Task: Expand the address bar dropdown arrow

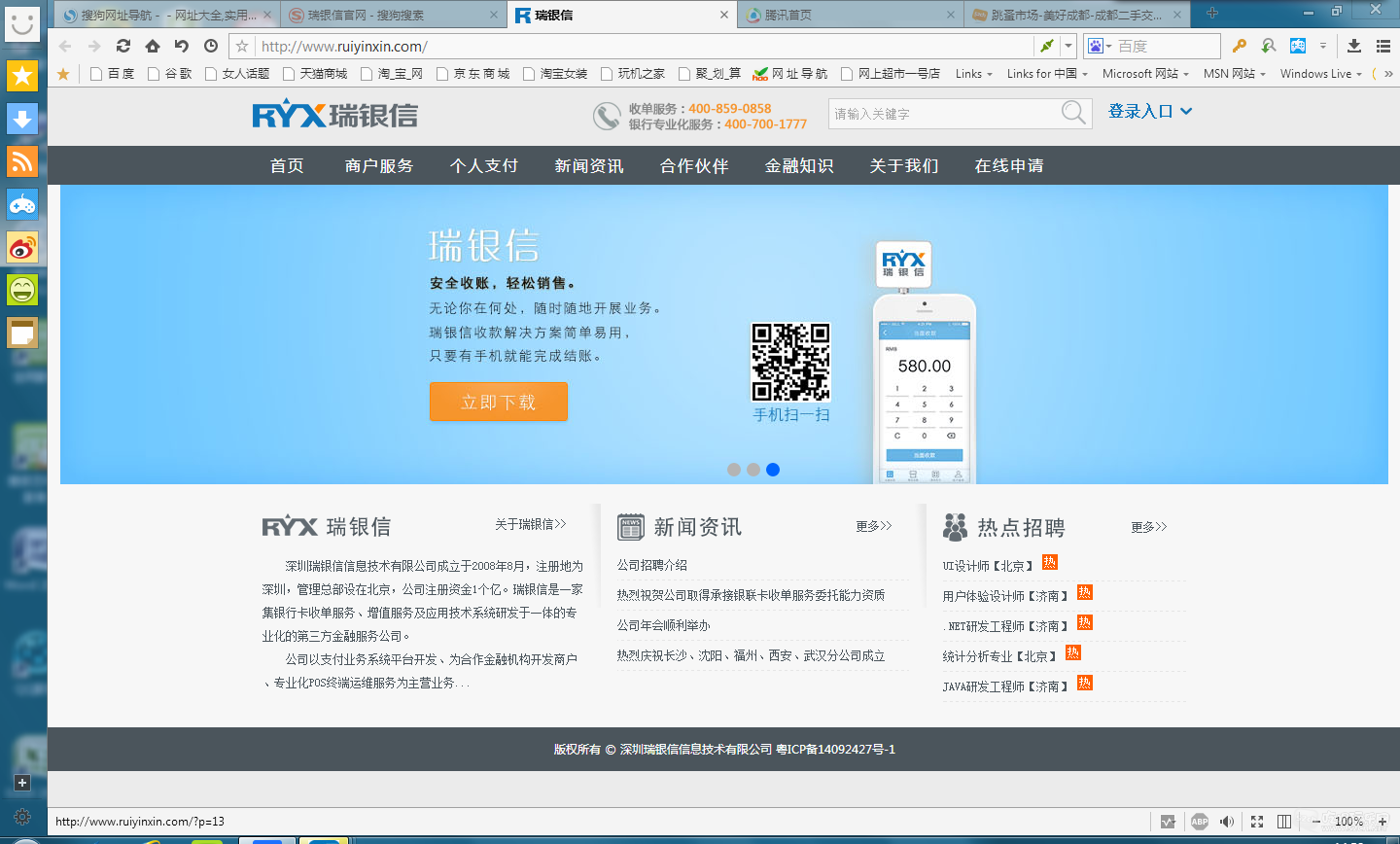Action: click(x=1068, y=46)
